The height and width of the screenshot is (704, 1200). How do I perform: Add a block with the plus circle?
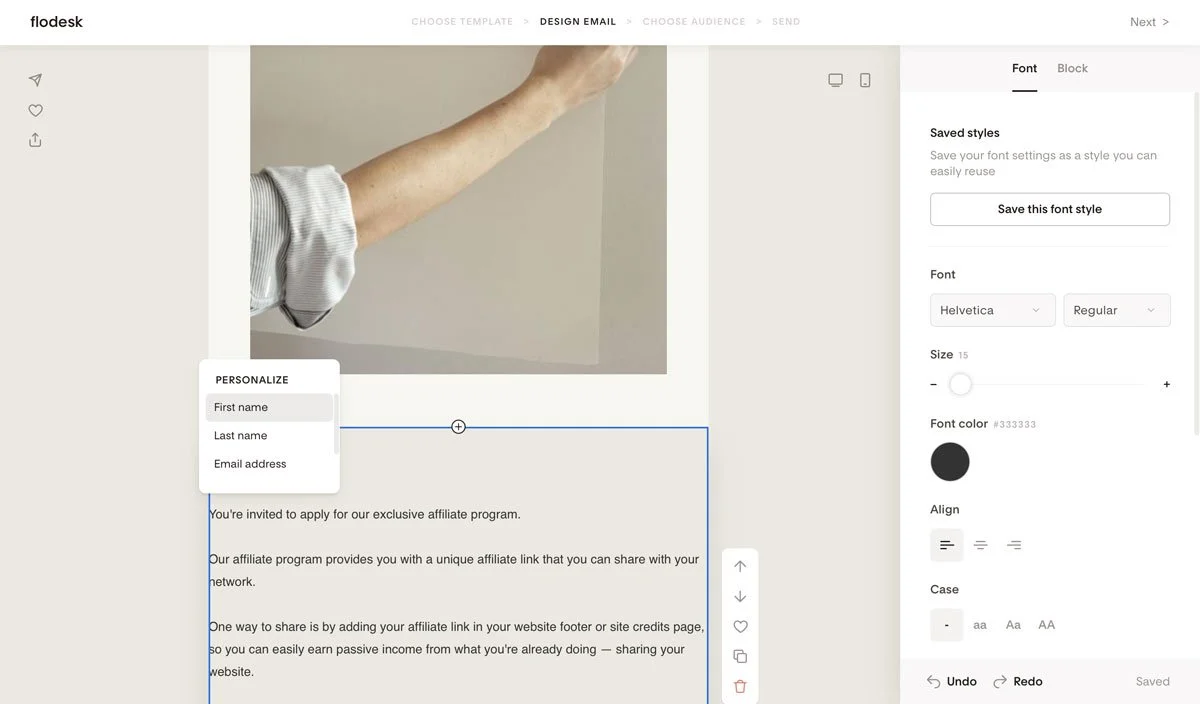(458, 427)
